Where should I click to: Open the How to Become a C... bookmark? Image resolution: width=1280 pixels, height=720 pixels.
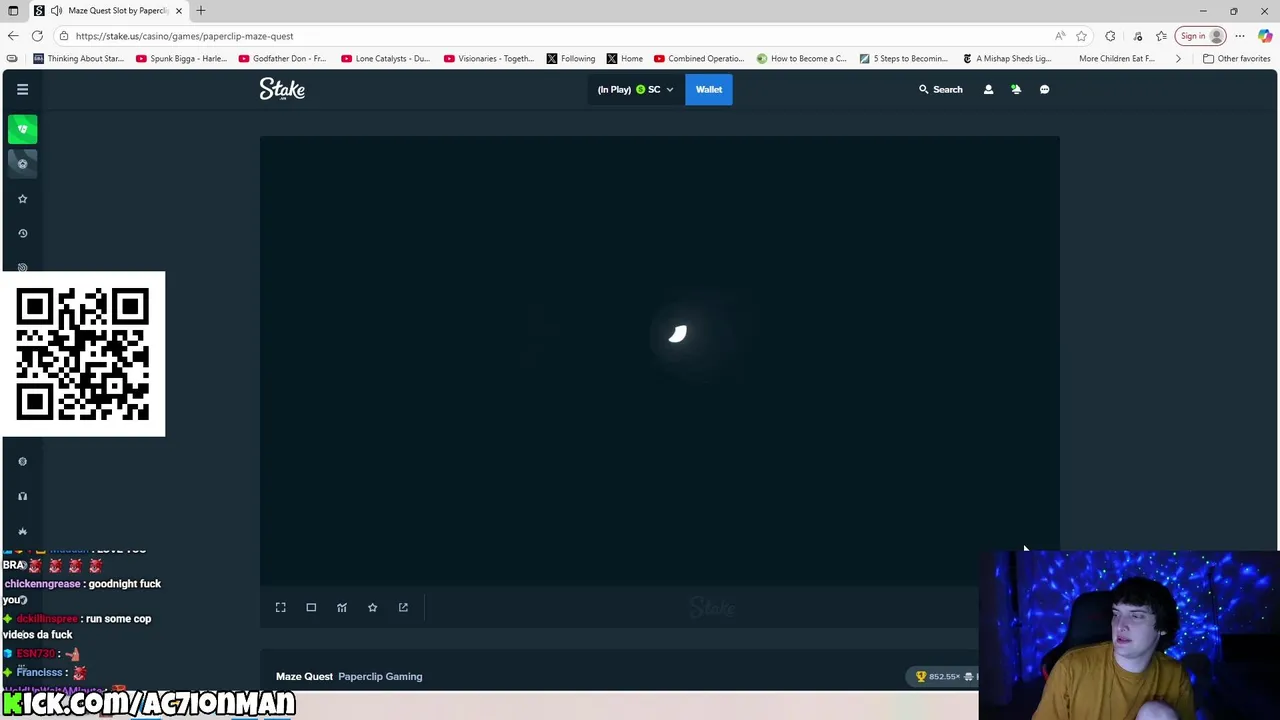802,58
